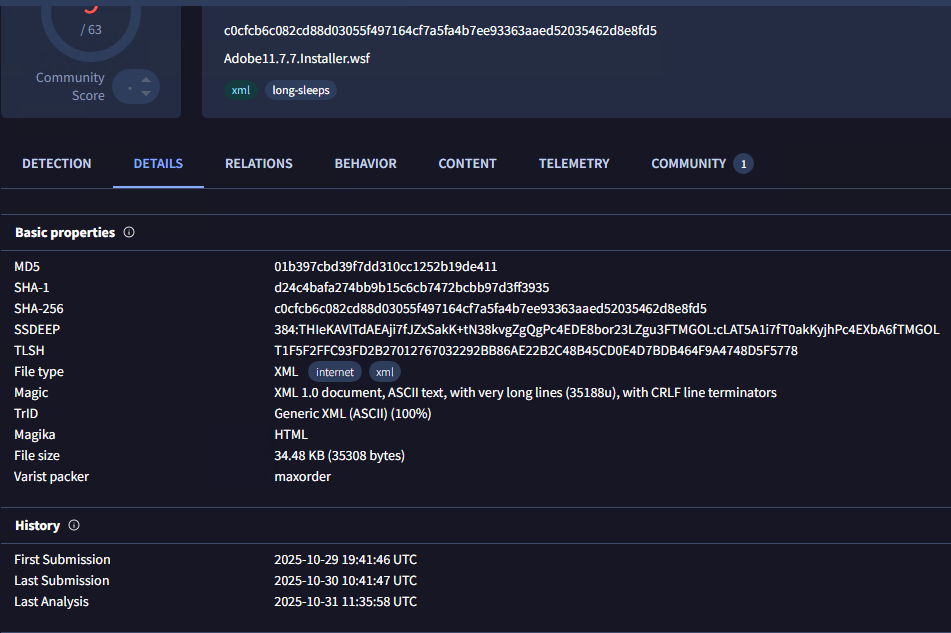Open the Detection tab

57,163
